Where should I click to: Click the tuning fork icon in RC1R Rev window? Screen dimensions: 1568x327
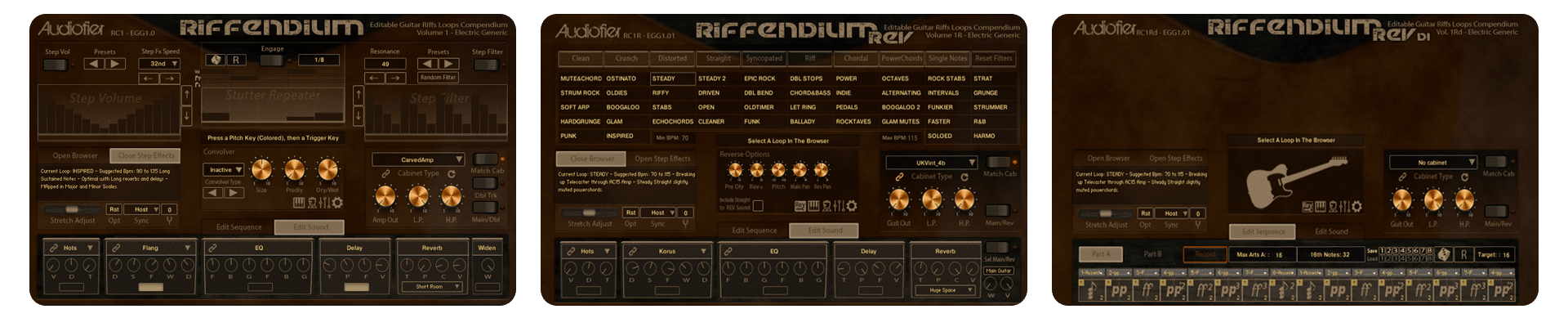[x=685, y=223]
